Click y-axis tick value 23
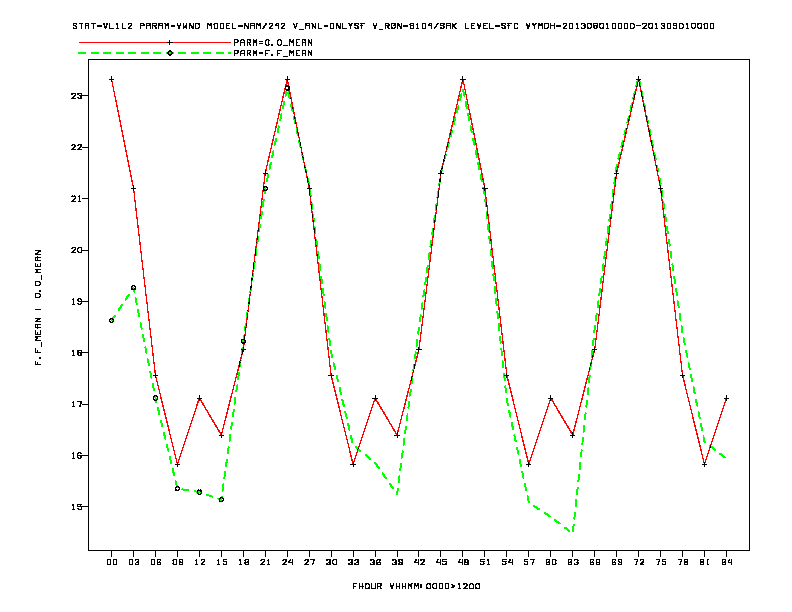Image resolution: width=792 pixels, height=612 pixels. pos(76,96)
